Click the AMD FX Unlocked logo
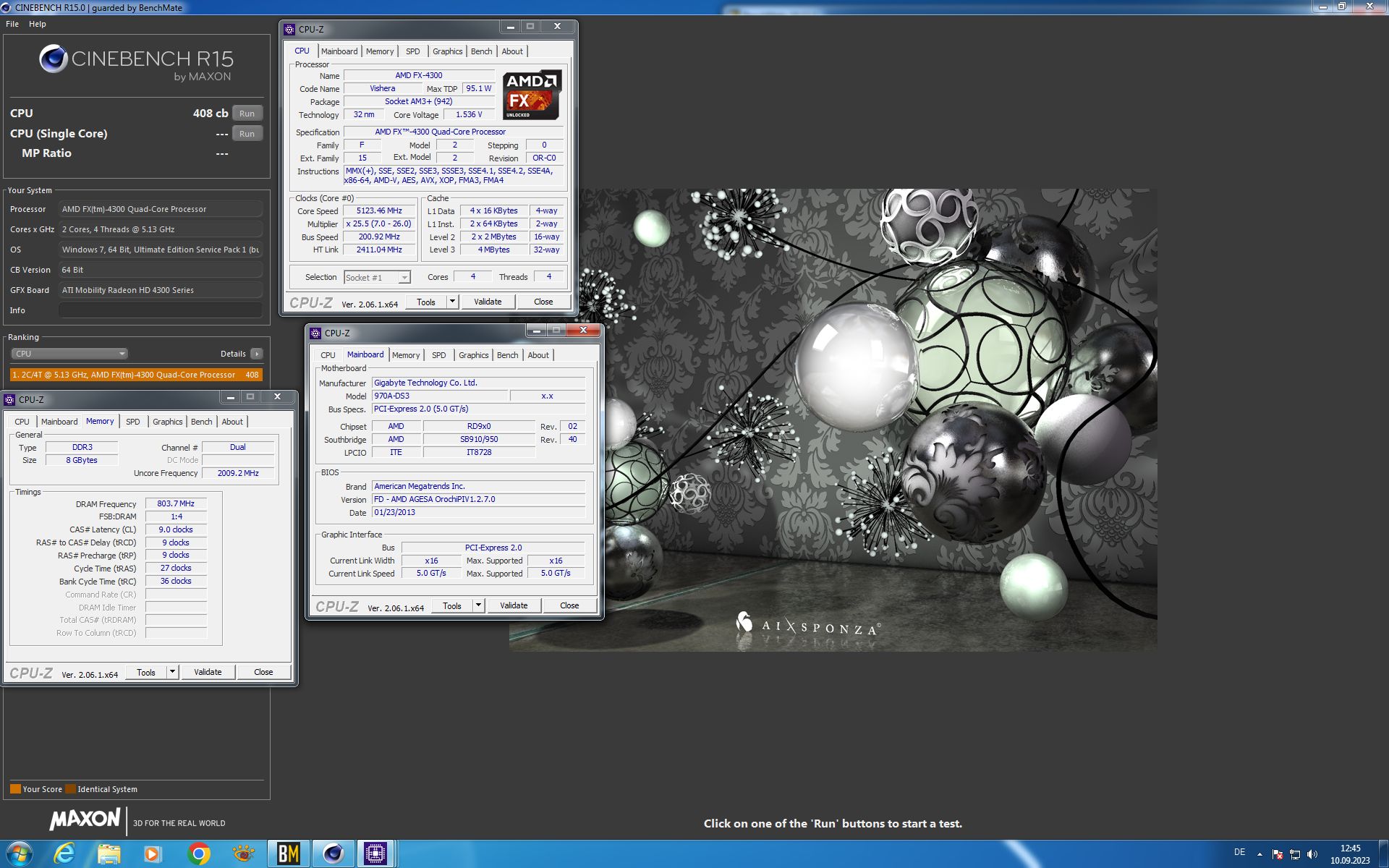1389x868 pixels. (x=532, y=95)
